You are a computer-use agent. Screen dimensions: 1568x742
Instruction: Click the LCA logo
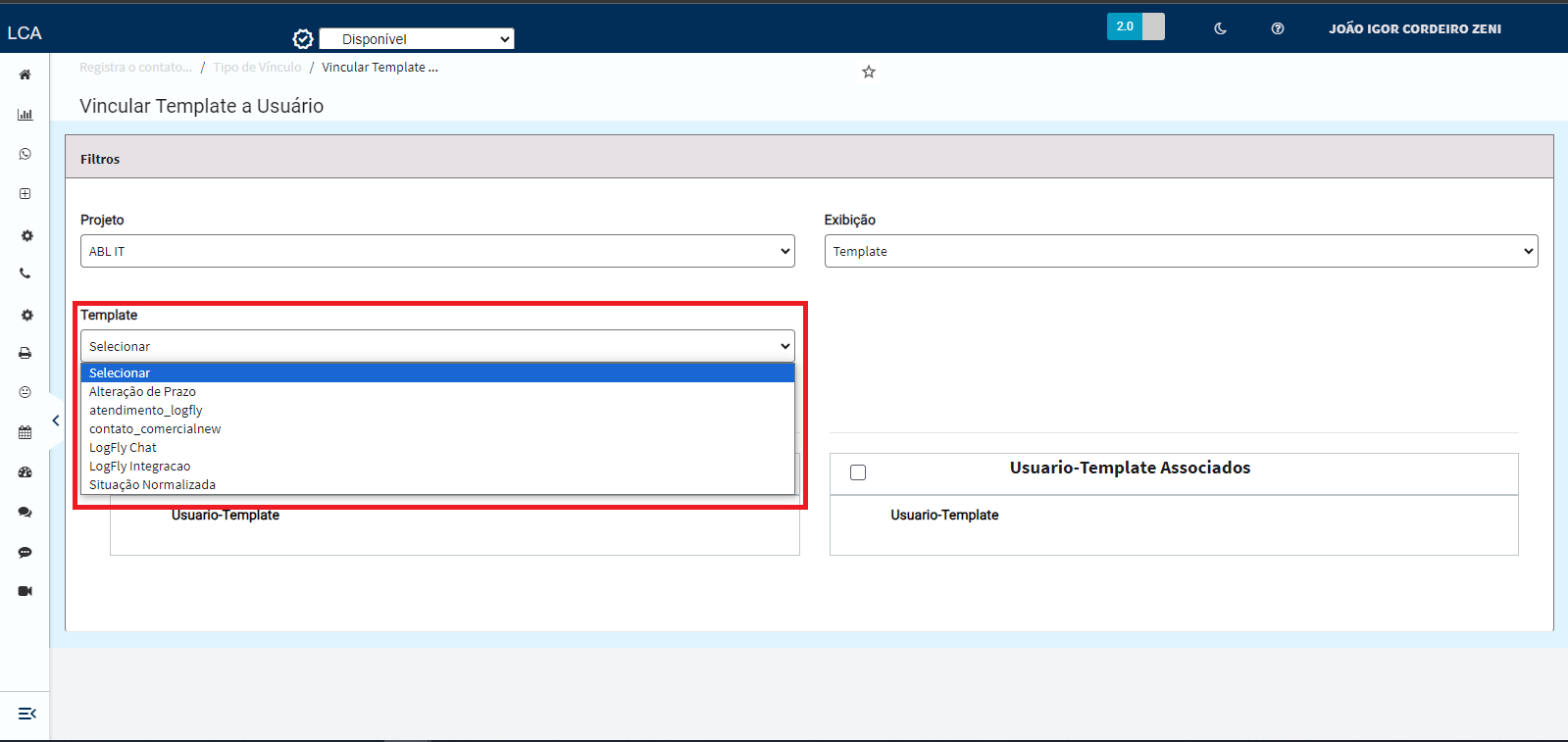25,33
